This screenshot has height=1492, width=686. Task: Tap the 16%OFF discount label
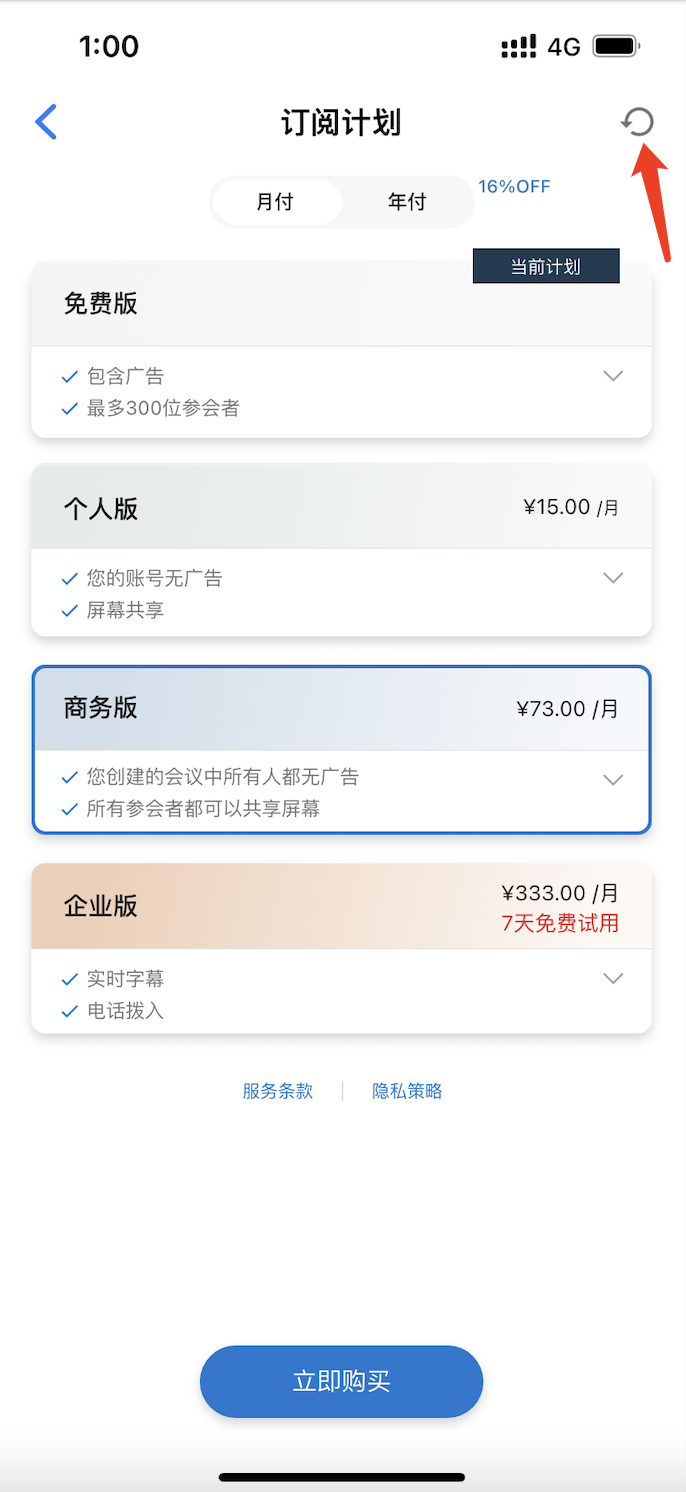[514, 186]
